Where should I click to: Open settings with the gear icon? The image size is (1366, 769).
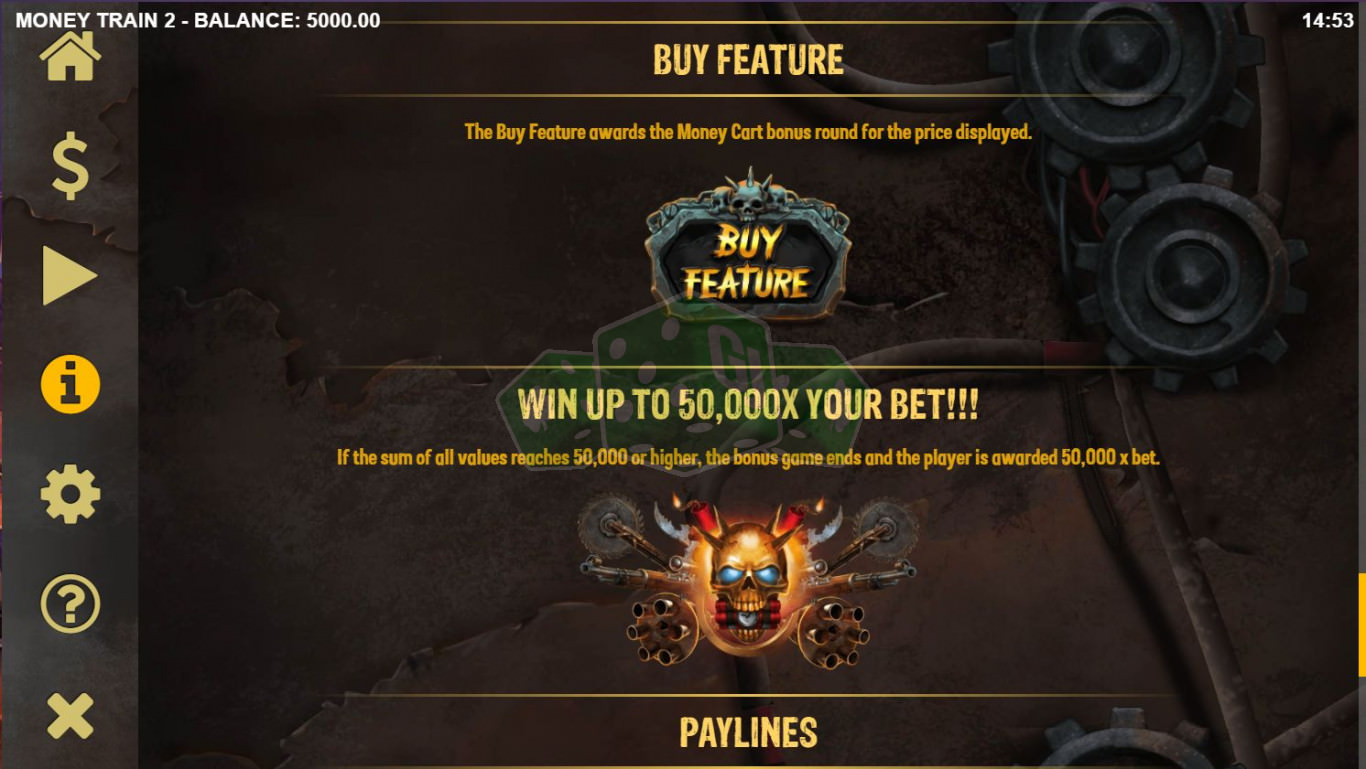coord(70,494)
